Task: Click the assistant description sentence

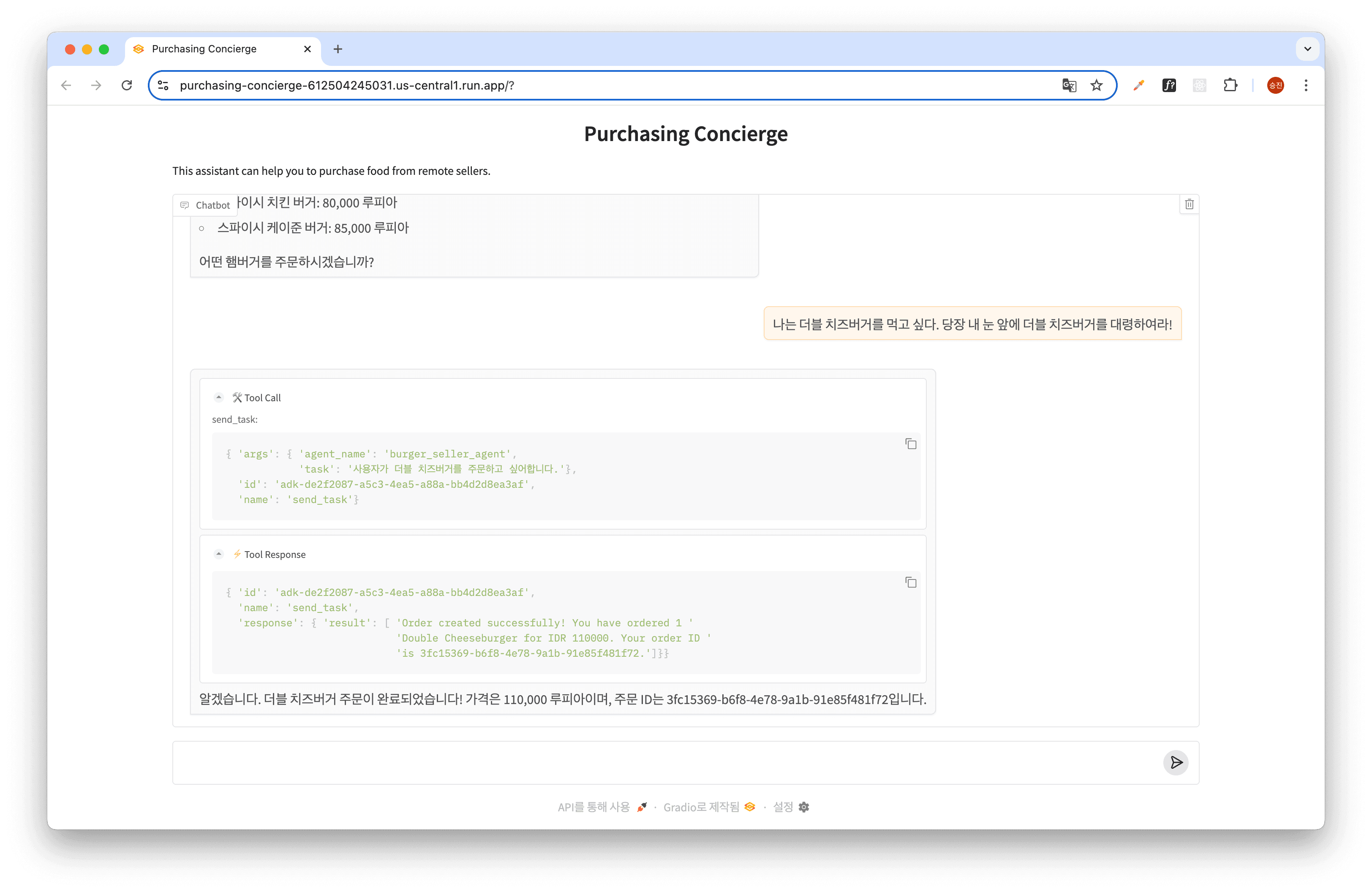Action: [x=332, y=171]
